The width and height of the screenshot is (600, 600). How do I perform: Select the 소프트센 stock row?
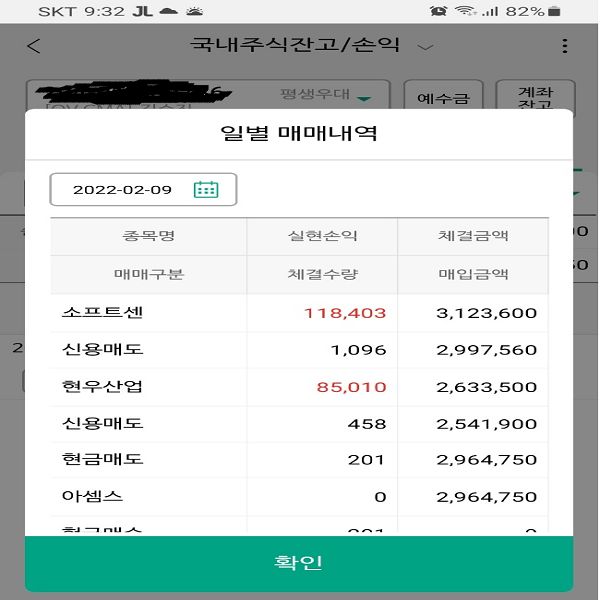102,313
